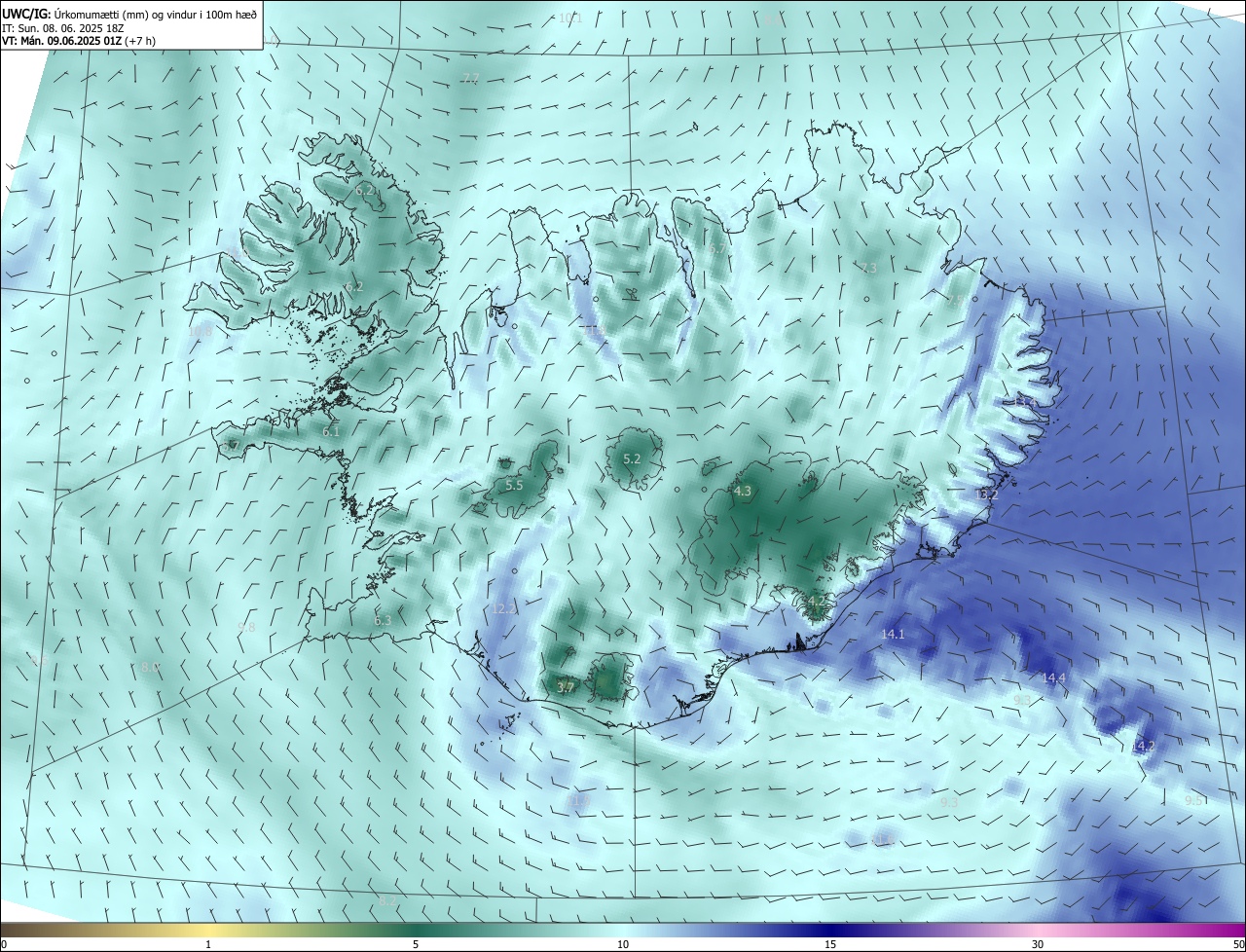Click the 6.1 value label
Image resolution: width=1246 pixels, height=952 pixels.
click(x=331, y=431)
